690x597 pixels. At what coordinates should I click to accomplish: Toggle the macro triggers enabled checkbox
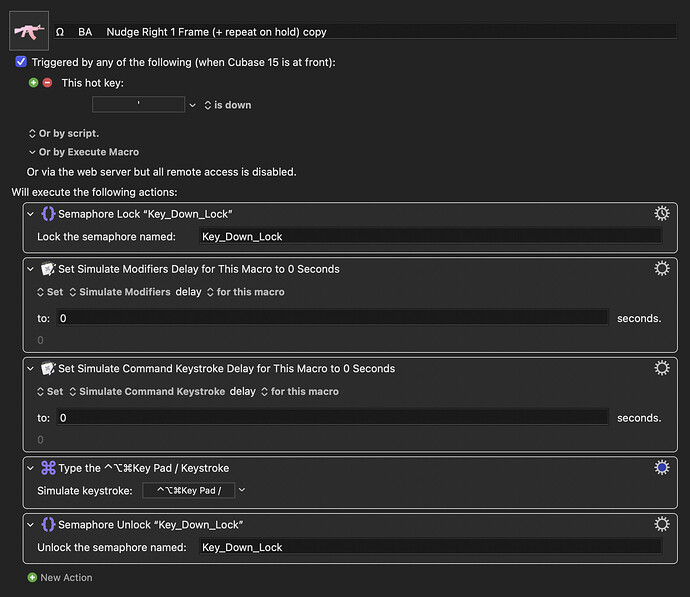click(x=21, y=62)
